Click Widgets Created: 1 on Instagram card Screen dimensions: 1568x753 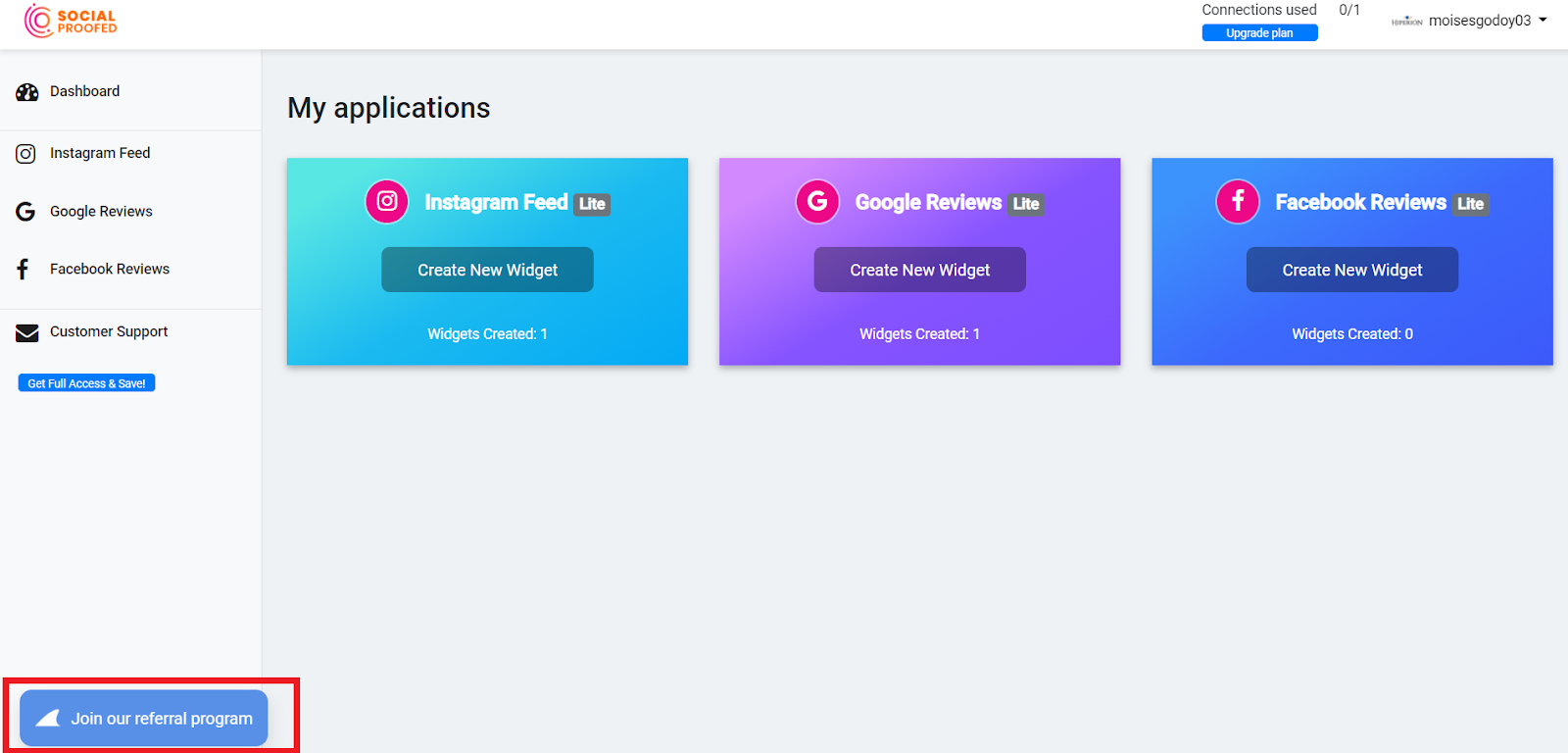(x=487, y=334)
